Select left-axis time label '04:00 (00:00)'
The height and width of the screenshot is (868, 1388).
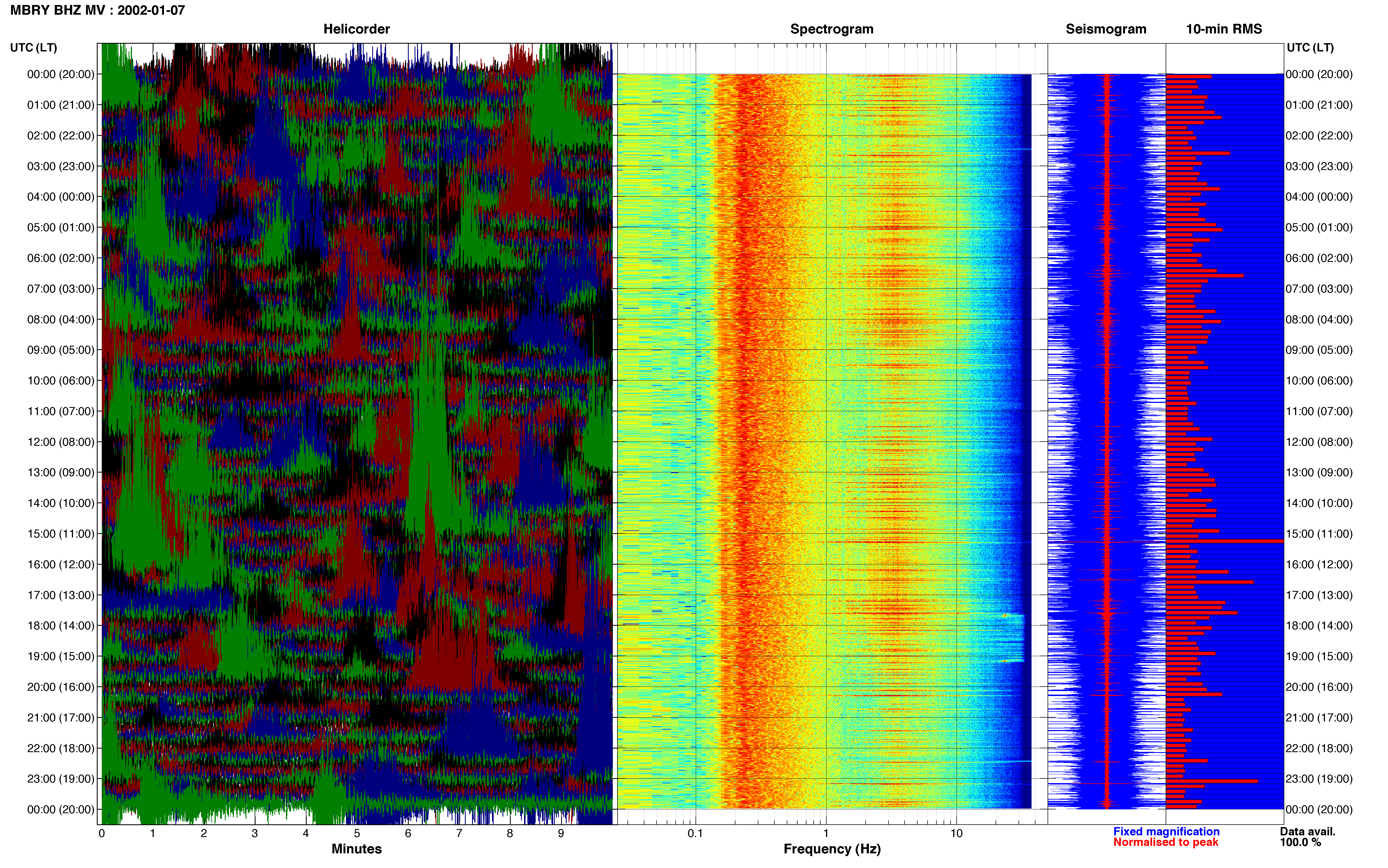[61, 197]
